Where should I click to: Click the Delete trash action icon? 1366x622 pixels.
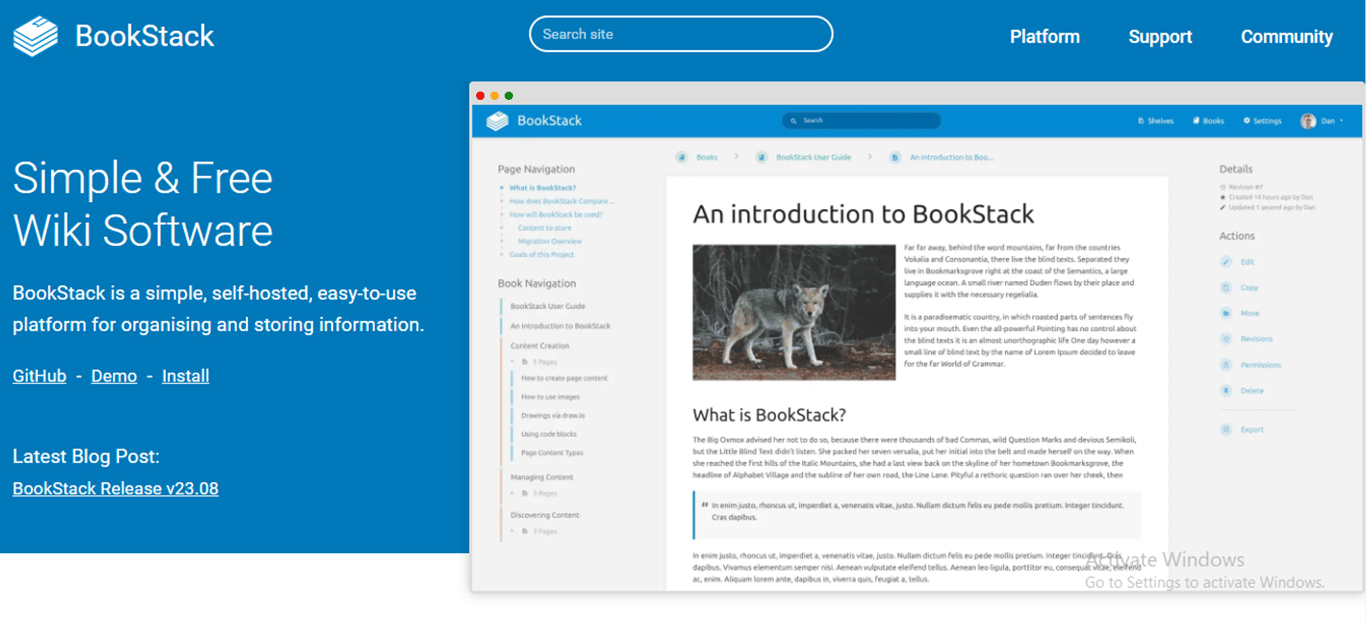coord(1226,391)
